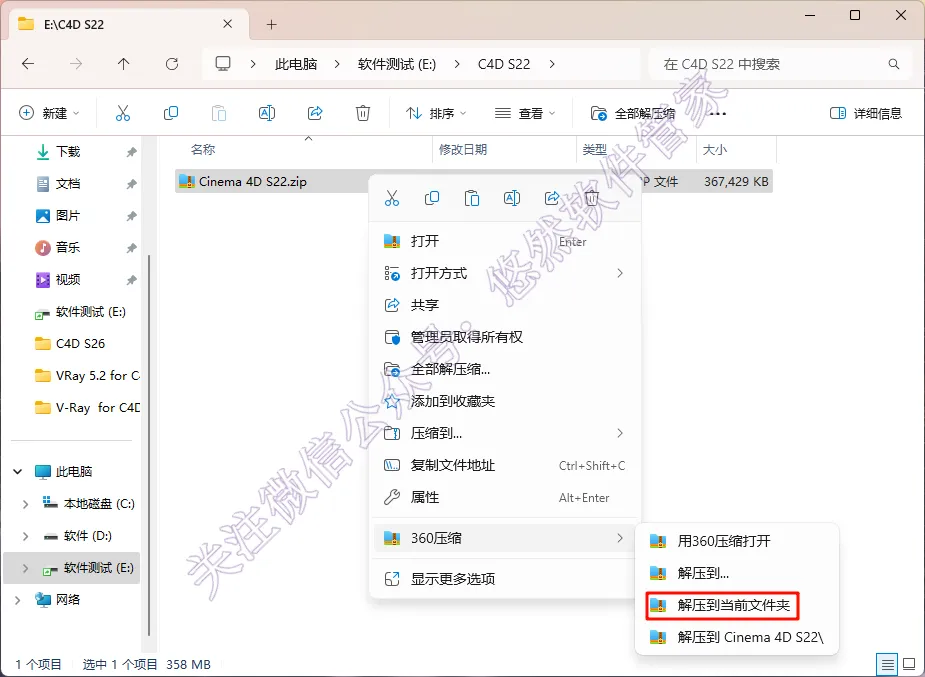Open the 查看 view dropdown
Screen dimensions: 925x677
tap(525, 113)
